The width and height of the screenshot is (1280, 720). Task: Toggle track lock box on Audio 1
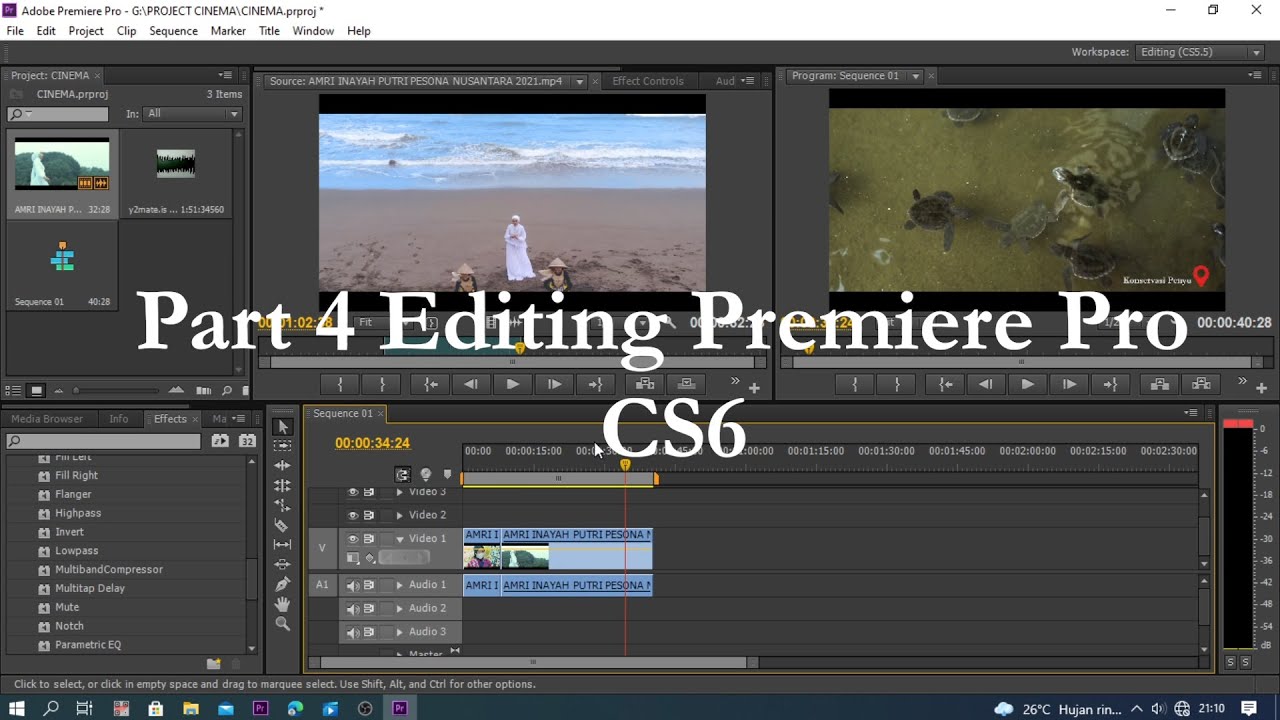click(385, 585)
